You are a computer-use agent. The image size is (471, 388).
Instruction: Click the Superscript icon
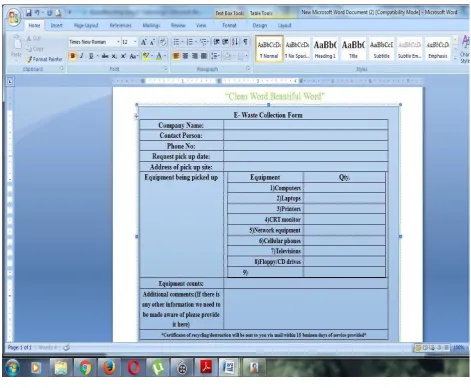click(x=123, y=56)
